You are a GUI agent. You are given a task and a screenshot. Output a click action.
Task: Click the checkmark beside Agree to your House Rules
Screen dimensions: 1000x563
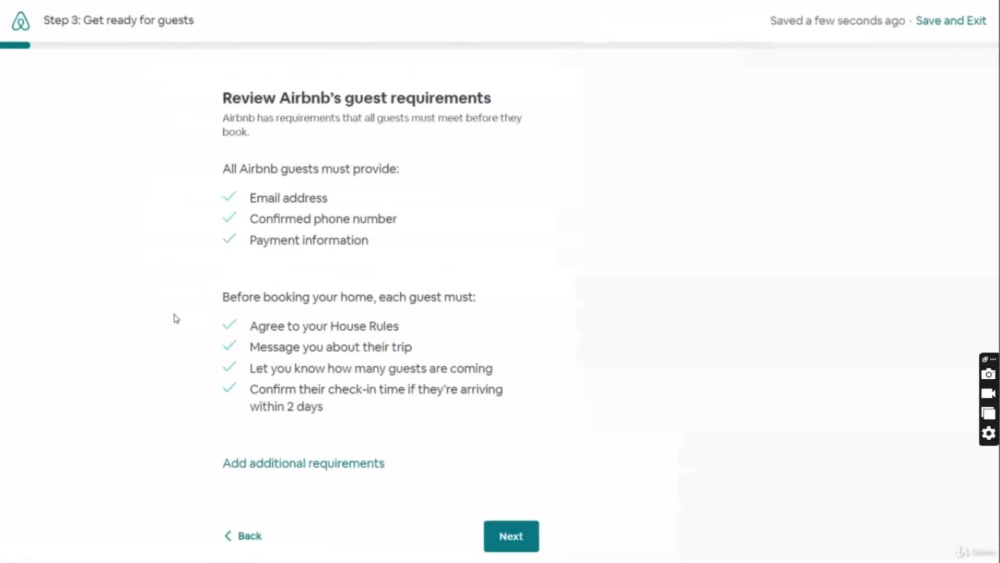click(x=230, y=325)
